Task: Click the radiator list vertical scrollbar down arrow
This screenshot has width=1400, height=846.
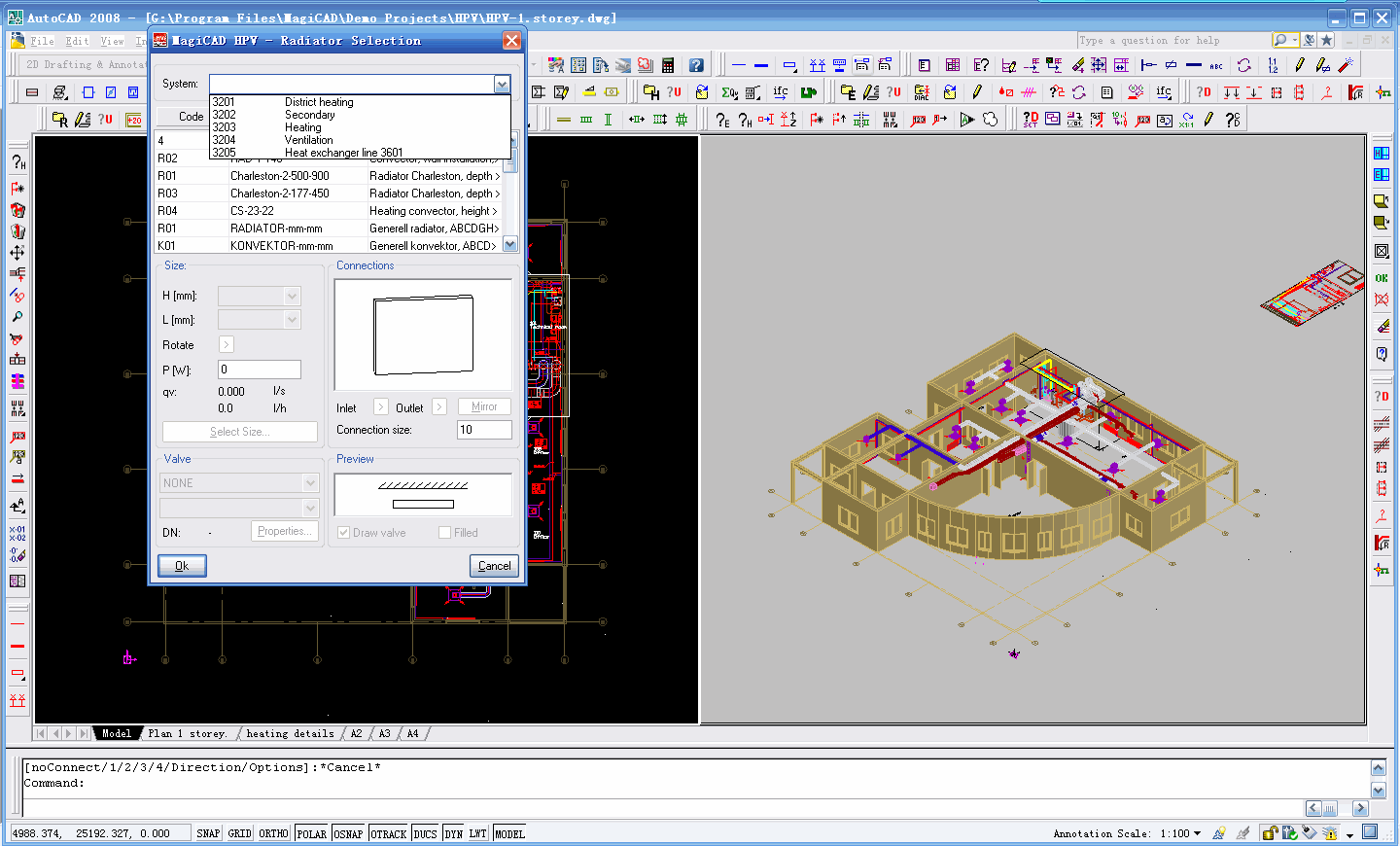Action: tap(510, 245)
